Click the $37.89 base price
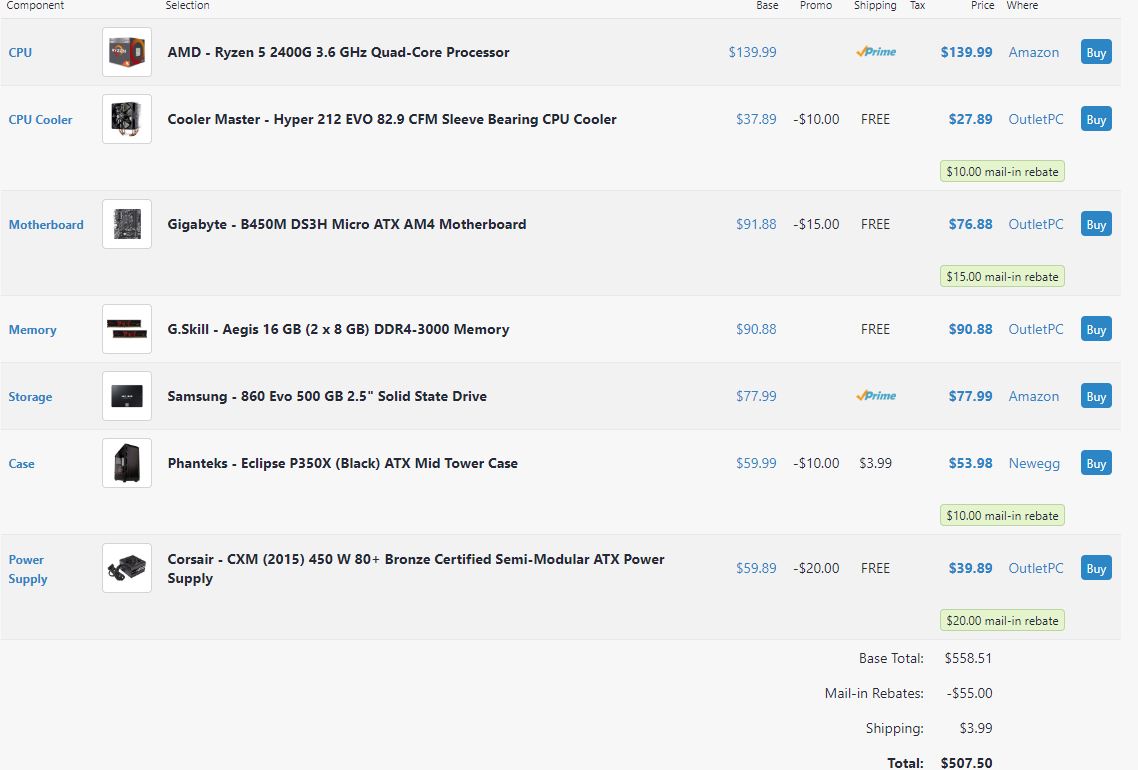The height and width of the screenshot is (770, 1138). tap(756, 119)
